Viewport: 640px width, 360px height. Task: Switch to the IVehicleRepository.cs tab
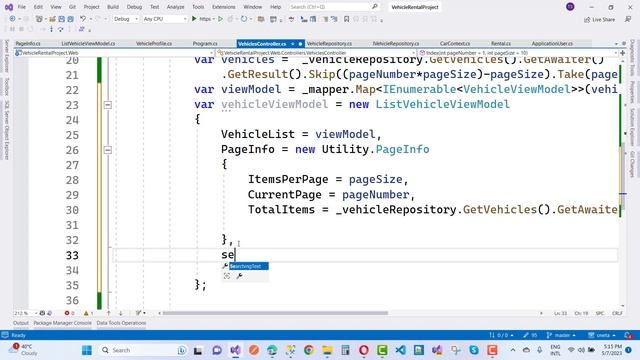tap(396, 43)
